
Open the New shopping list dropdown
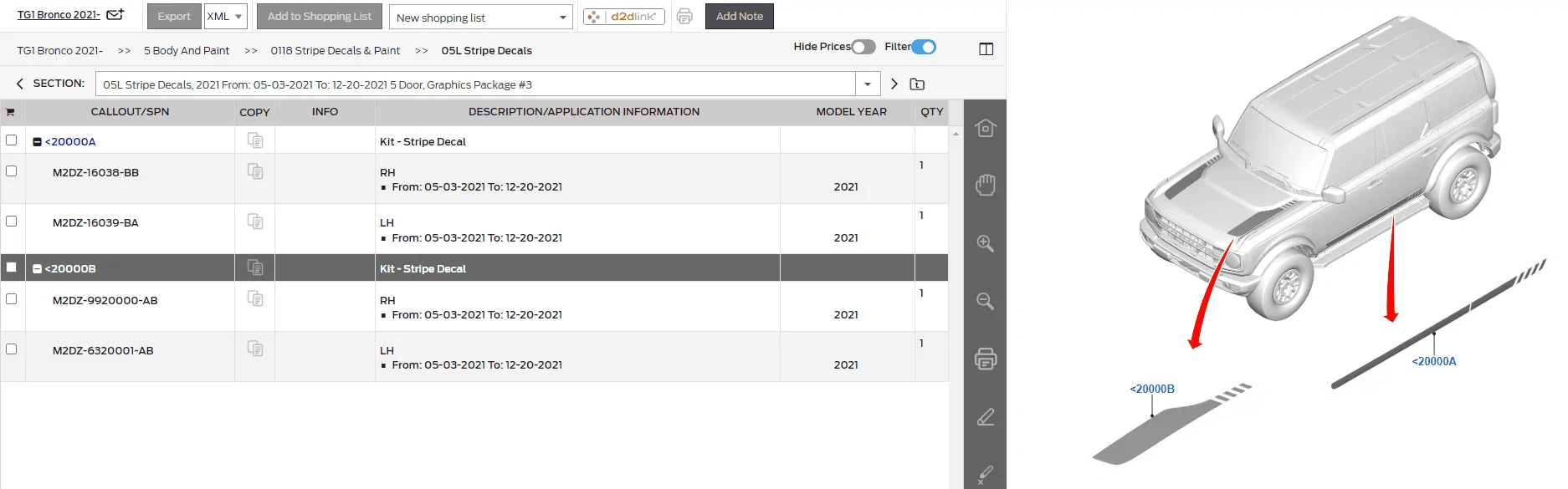481,17
